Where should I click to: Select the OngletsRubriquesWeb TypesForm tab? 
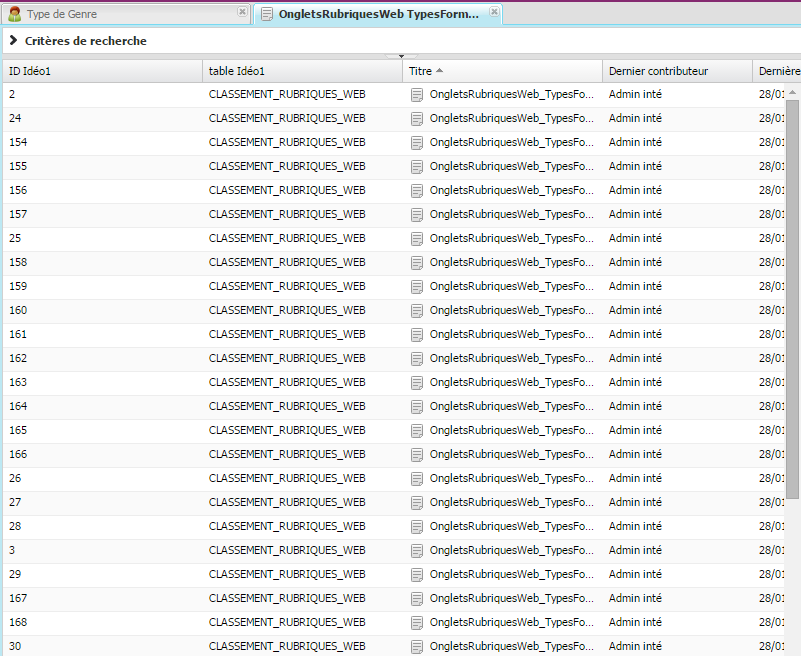(378, 14)
